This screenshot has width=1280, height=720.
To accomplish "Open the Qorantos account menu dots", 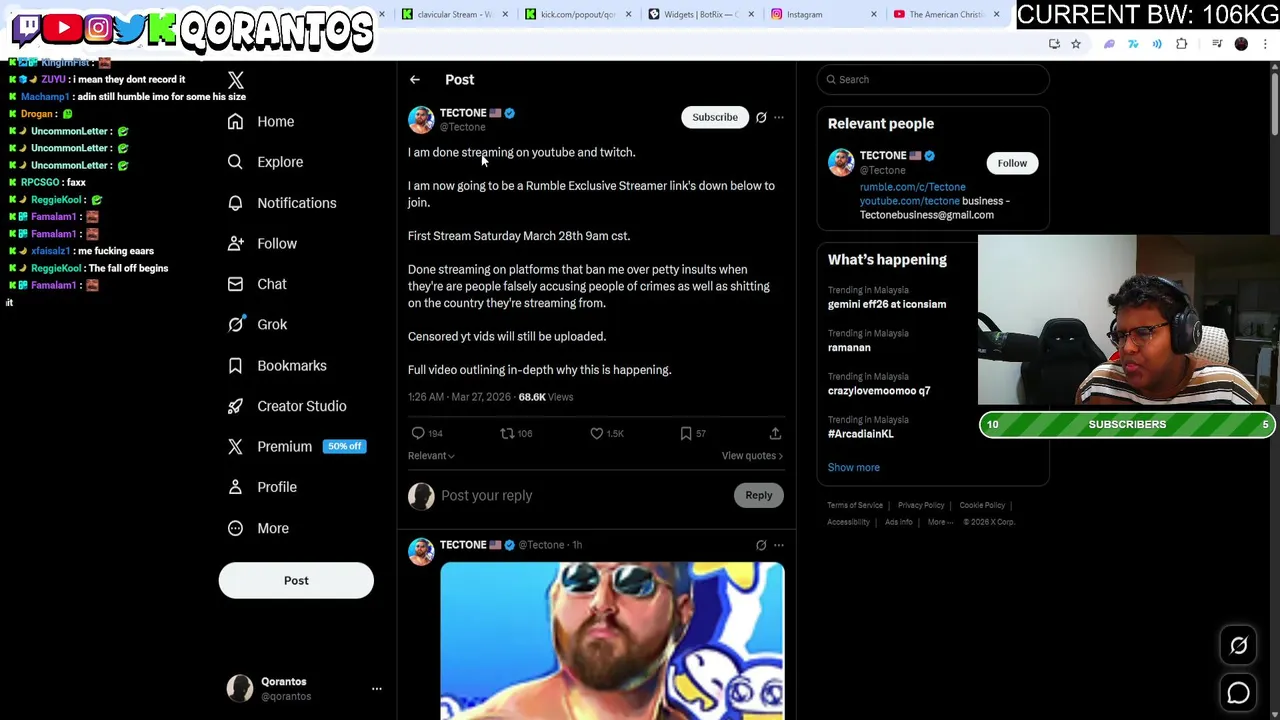I will click(x=377, y=689).
